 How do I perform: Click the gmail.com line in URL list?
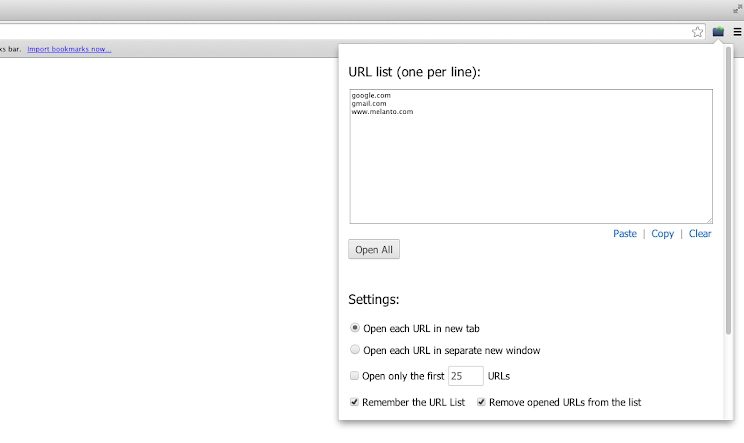tap(369, 103)
